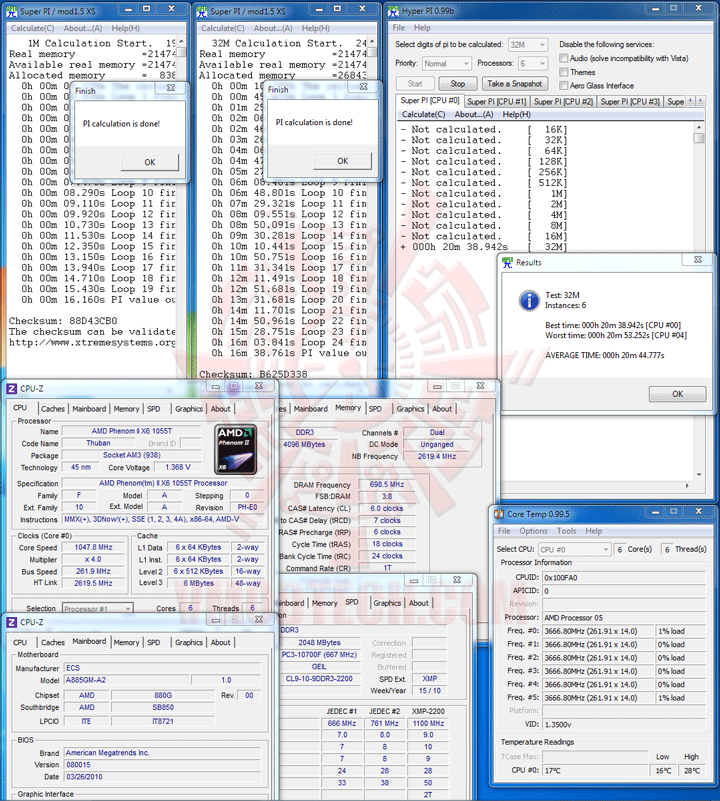Click CPU #0 temperature 17°C field
Viewport: 720px width, 801px height.
[595, 770]
